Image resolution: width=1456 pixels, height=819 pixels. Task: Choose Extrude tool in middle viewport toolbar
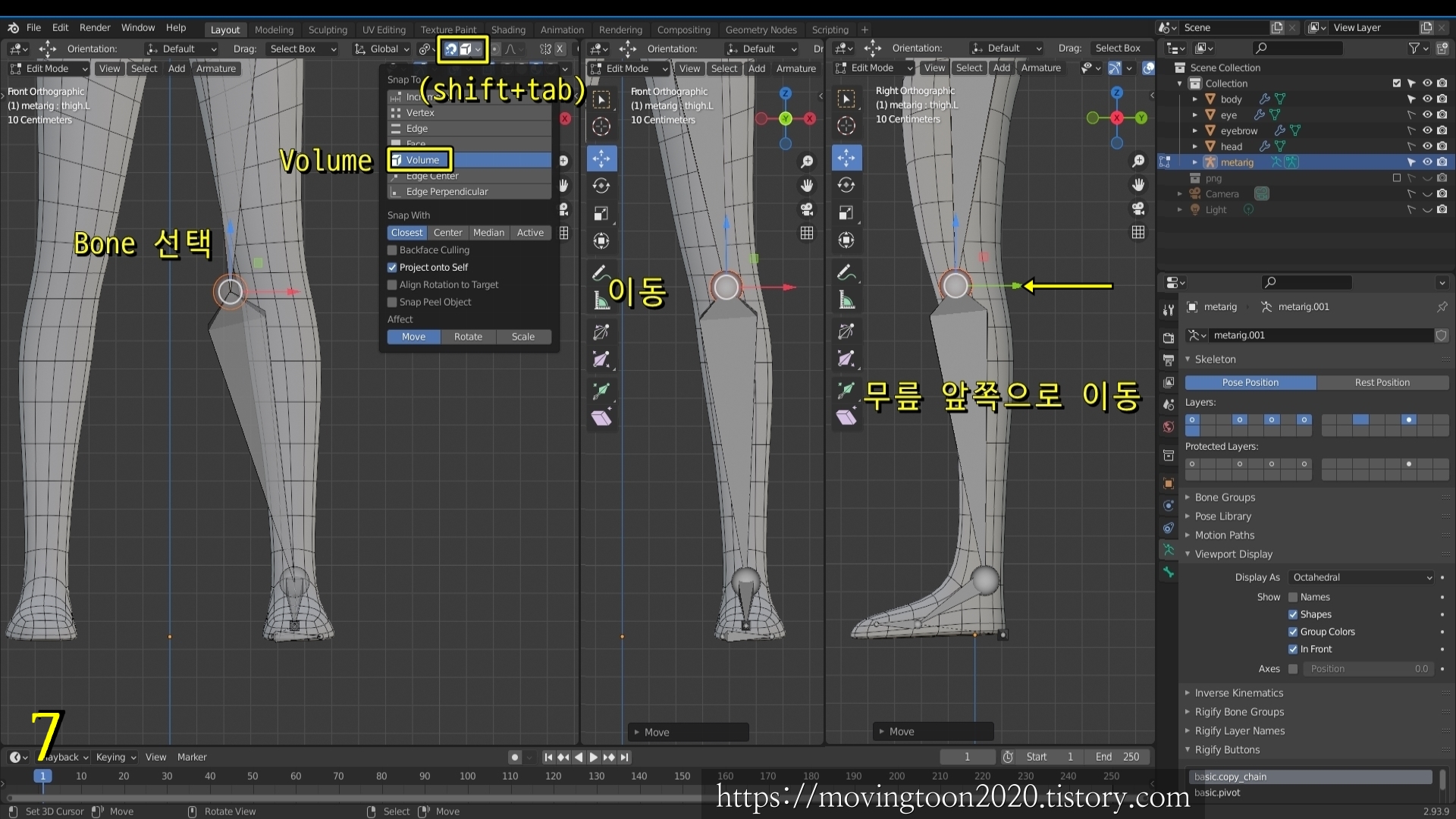click(x=601, y=391)
